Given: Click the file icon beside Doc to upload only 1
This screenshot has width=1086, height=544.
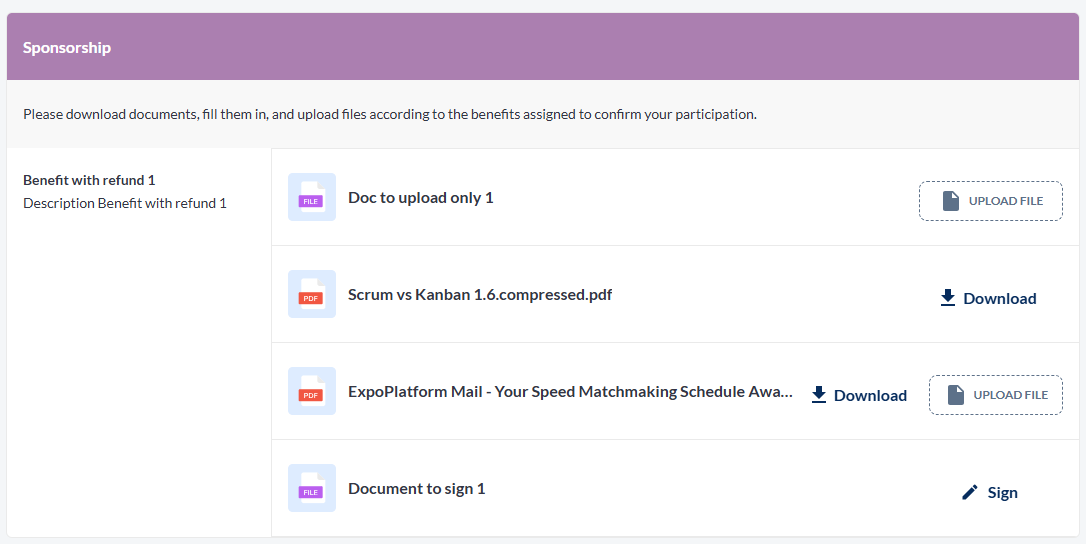Looking at the screenshot, I should click(311, 198).
